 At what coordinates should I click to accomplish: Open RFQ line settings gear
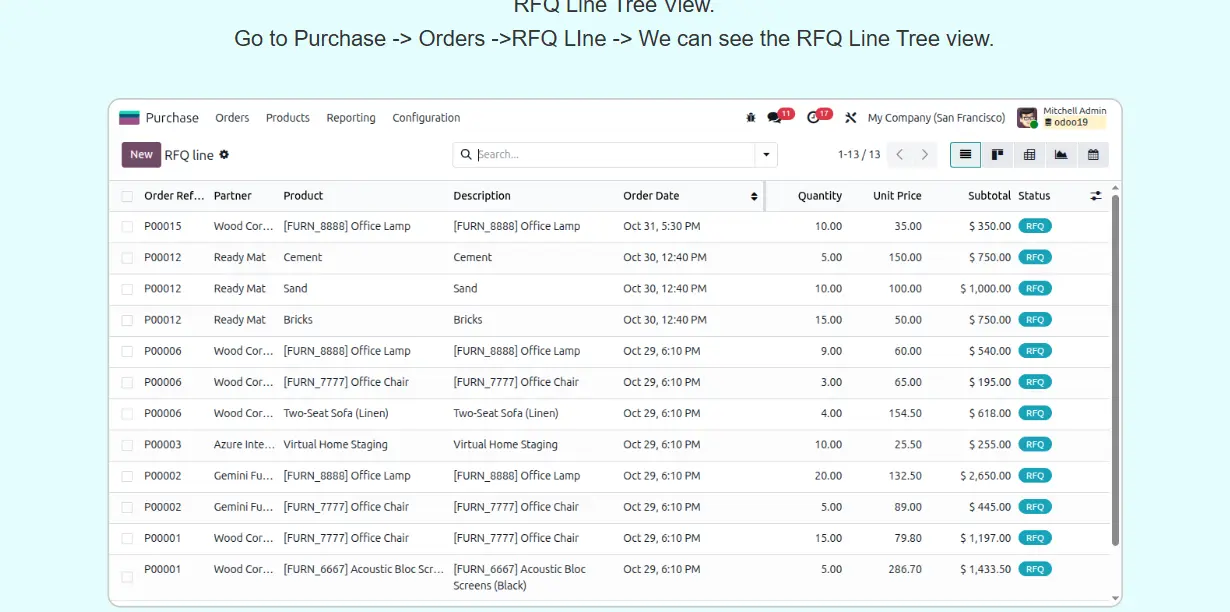click(224, 155)
